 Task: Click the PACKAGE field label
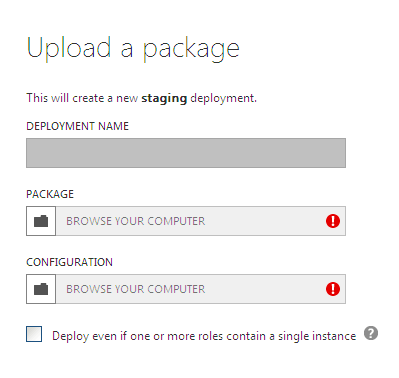(50, 194)
